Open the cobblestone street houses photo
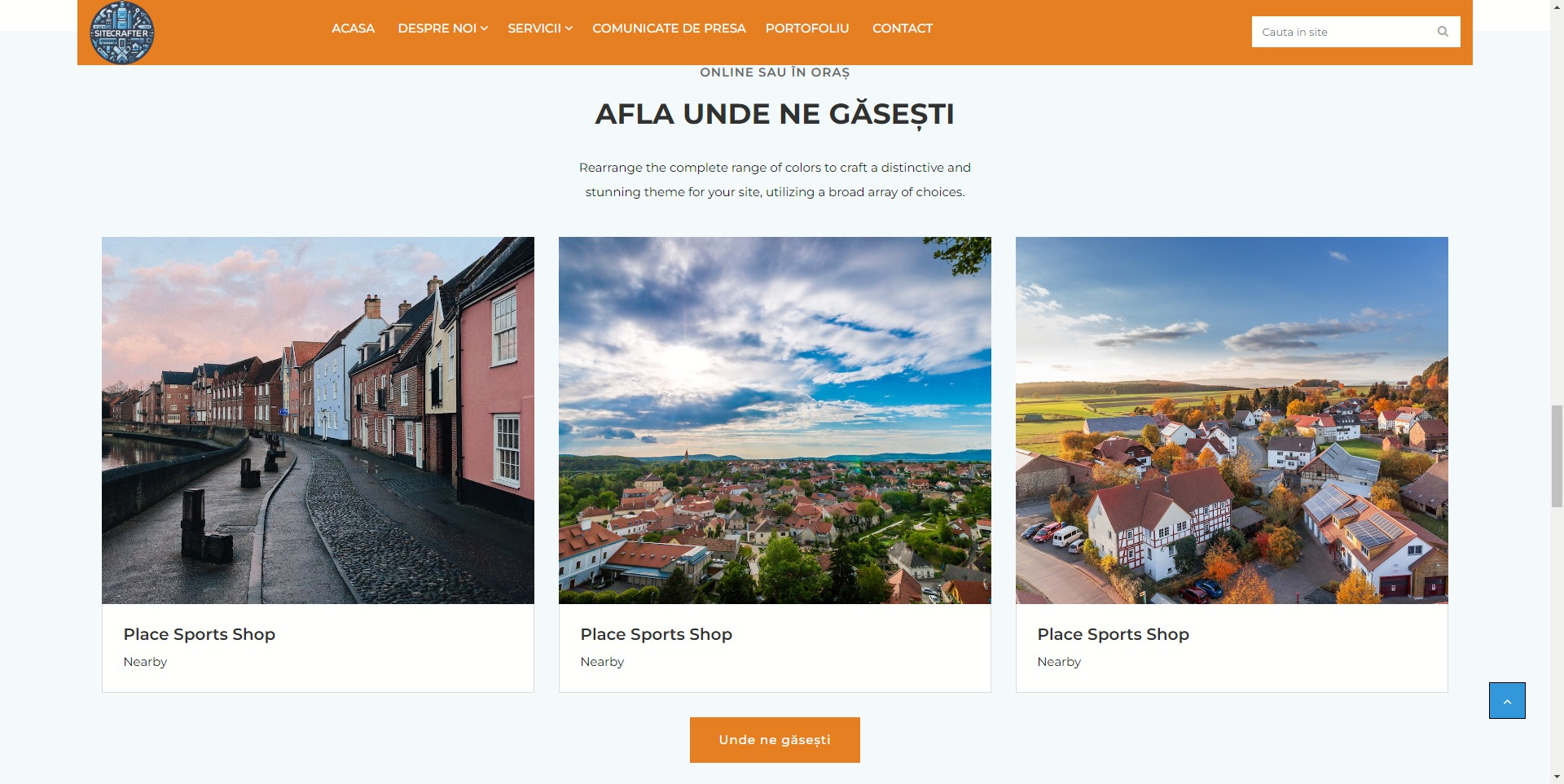1564x784 pixels. [x=318, y=420]
